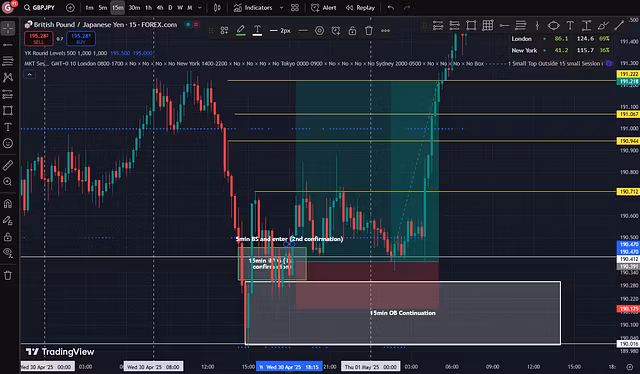640x374 pixels.
Task: Click the trash remove drawings icon in sidebar
Action: click(8, 275)
